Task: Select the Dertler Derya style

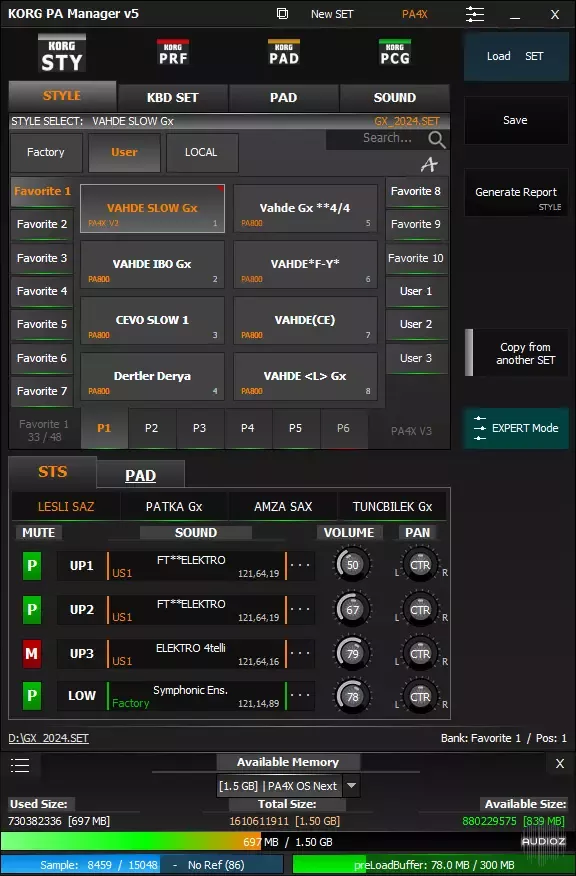Action: (x=153, y=377)
